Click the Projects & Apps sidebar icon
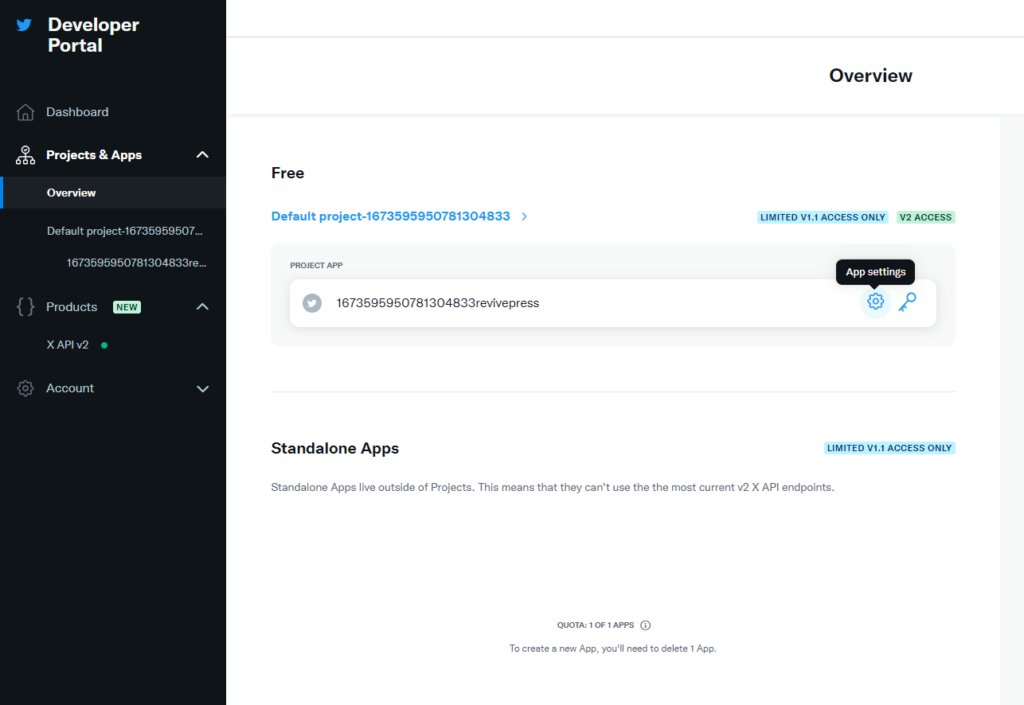Image resolution: width=1024 pixels, height=705 pixels. tap(24, 155)
